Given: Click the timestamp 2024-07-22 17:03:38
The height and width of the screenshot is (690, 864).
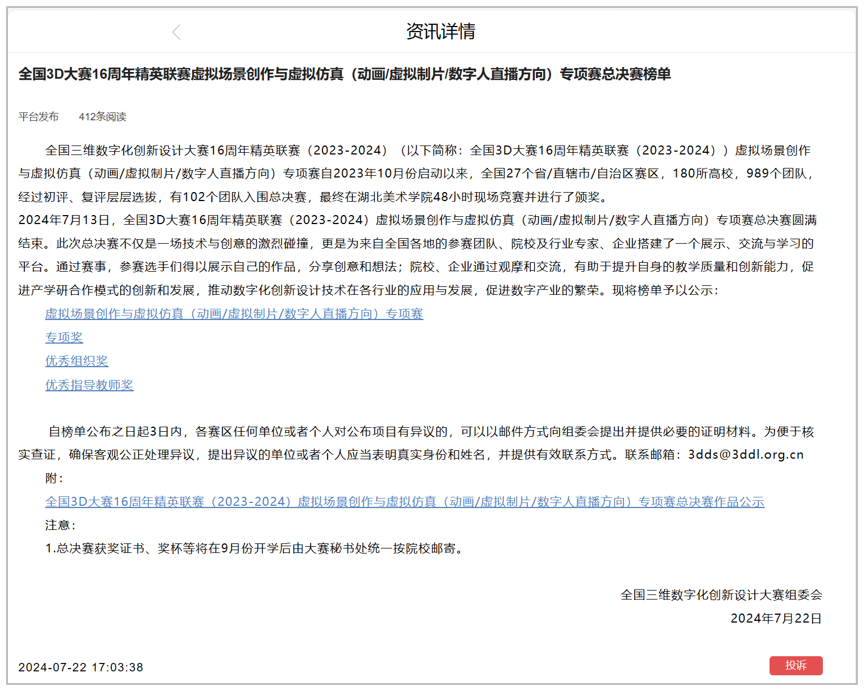Looking at the screenshot, I should coord(81,667).
